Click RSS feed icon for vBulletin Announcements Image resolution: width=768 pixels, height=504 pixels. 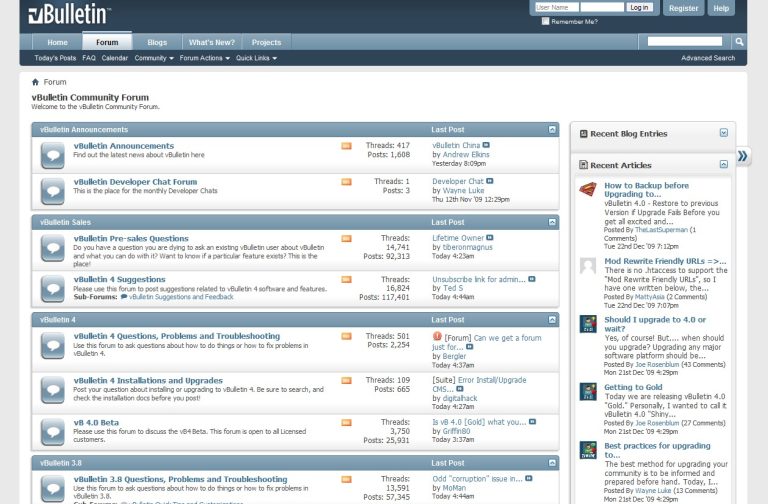(347, 146)
